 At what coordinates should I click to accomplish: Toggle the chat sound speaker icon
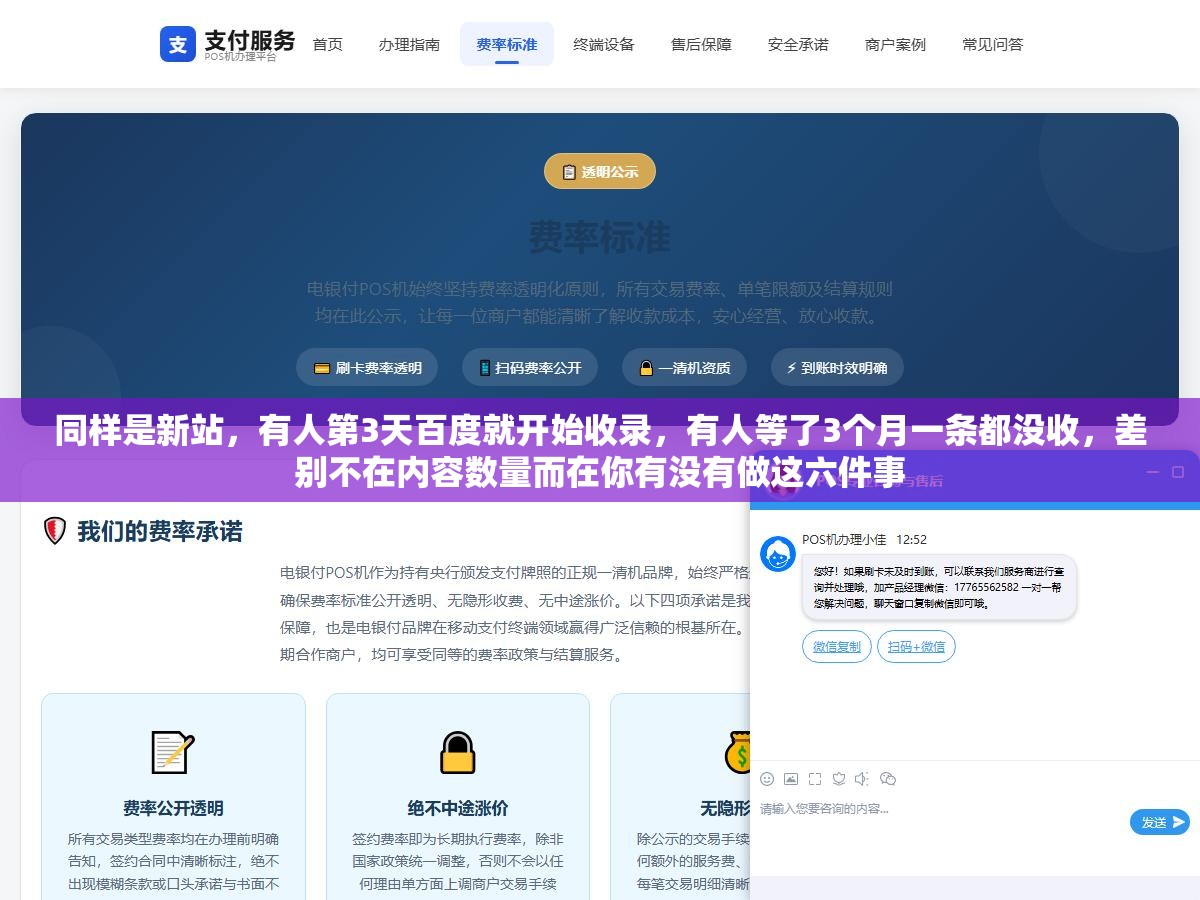863,778
